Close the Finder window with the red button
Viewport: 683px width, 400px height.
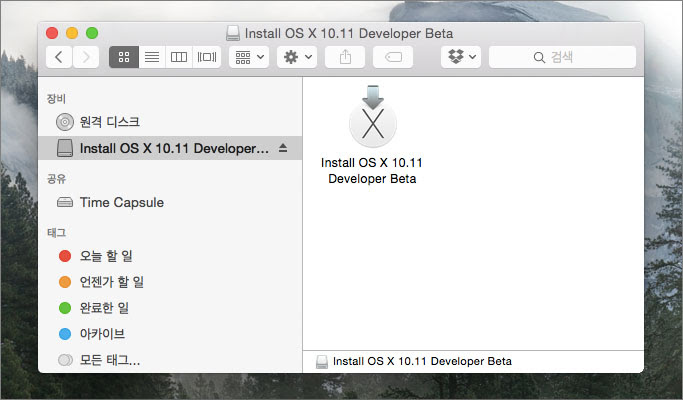coord(52,33)
